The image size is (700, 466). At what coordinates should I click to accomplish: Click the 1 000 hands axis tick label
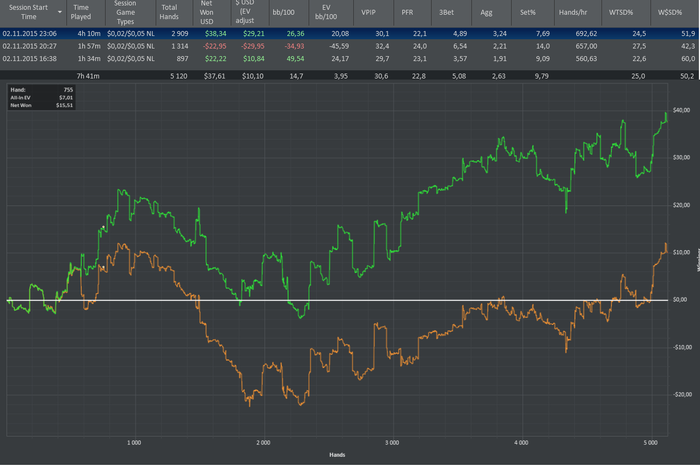click(134, 443)
